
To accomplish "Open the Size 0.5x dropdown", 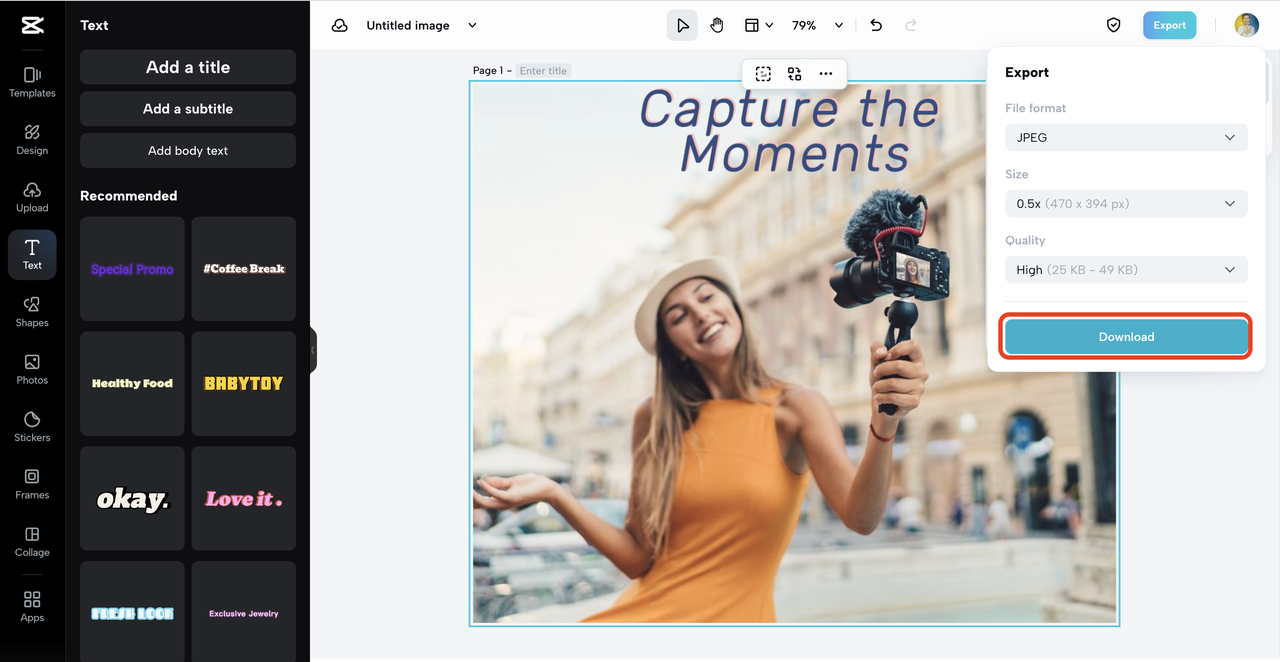I will tap(1126, 203).
